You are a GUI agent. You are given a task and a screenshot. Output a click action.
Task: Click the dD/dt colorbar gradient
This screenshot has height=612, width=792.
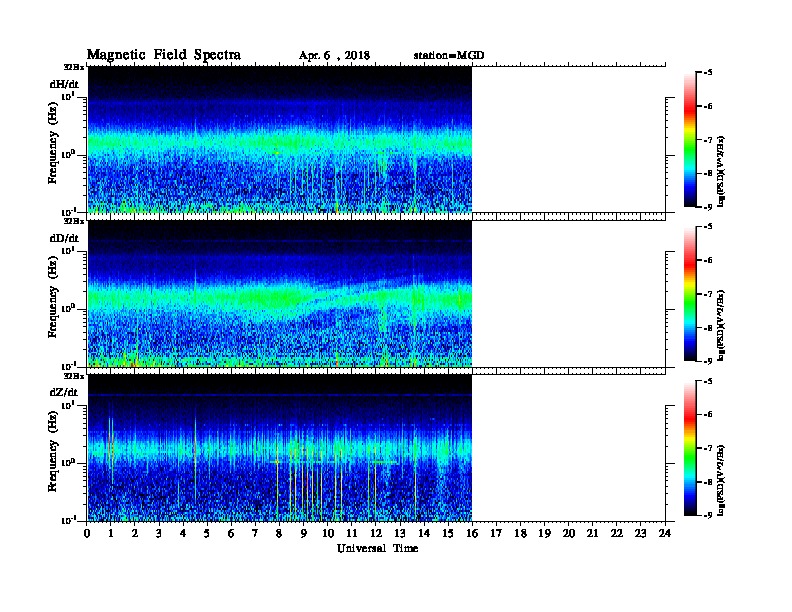(x=690, y=293)
